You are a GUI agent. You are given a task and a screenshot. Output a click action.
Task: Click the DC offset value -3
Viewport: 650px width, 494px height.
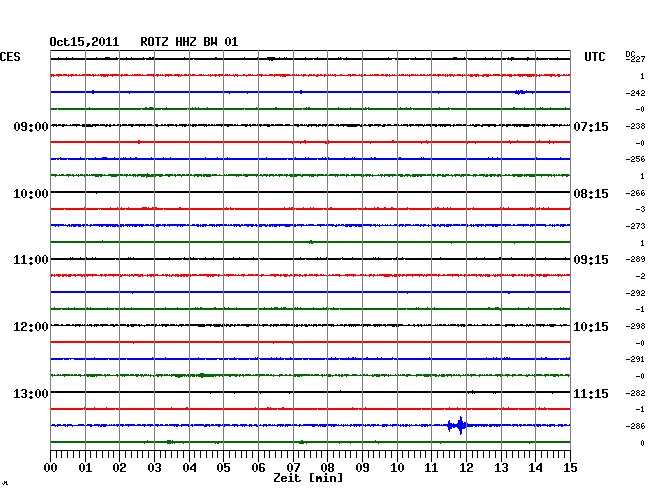pos(640,209)
